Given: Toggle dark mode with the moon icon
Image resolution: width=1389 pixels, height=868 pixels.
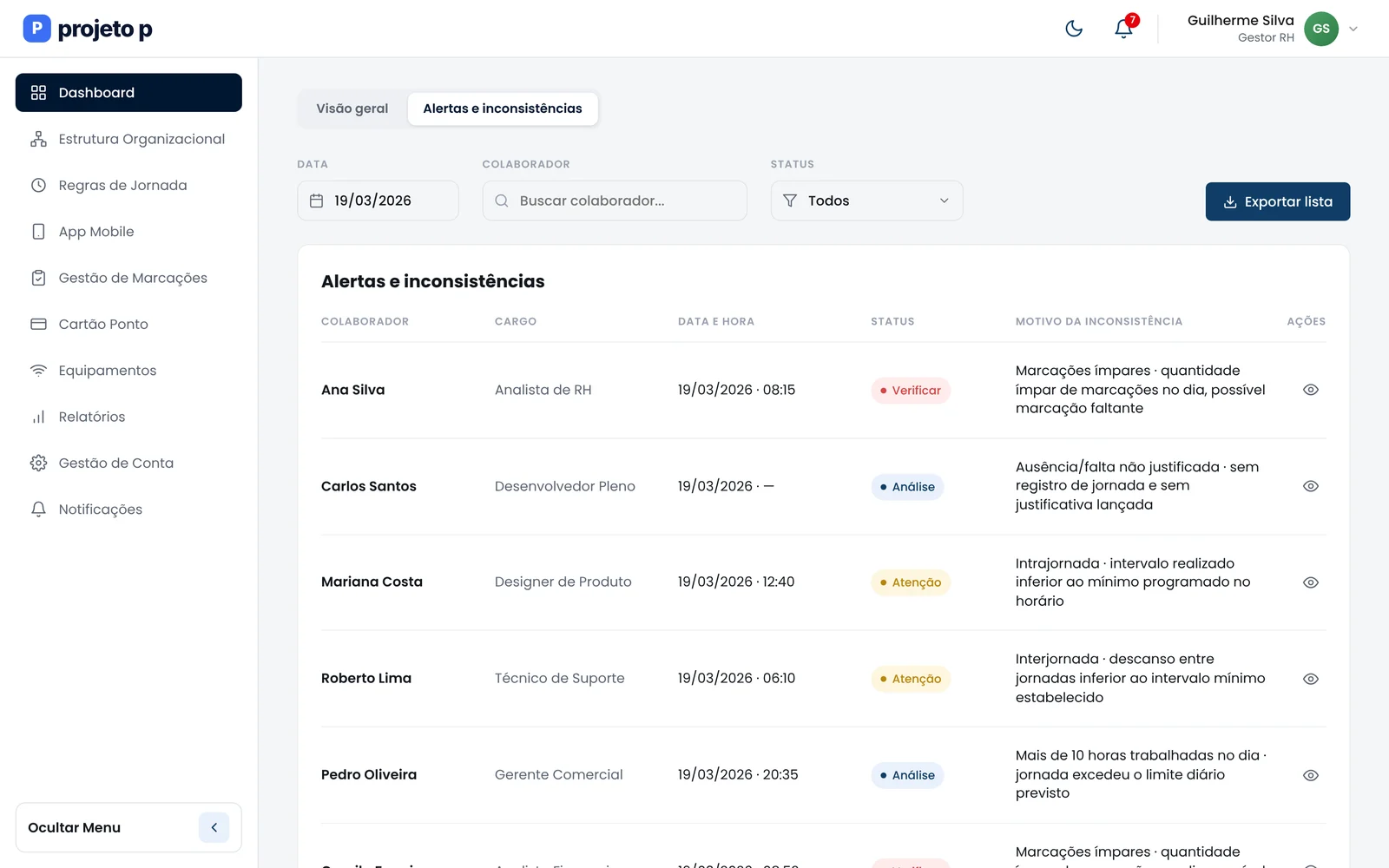Looking at the screenshot, I should coord(1074,29).
